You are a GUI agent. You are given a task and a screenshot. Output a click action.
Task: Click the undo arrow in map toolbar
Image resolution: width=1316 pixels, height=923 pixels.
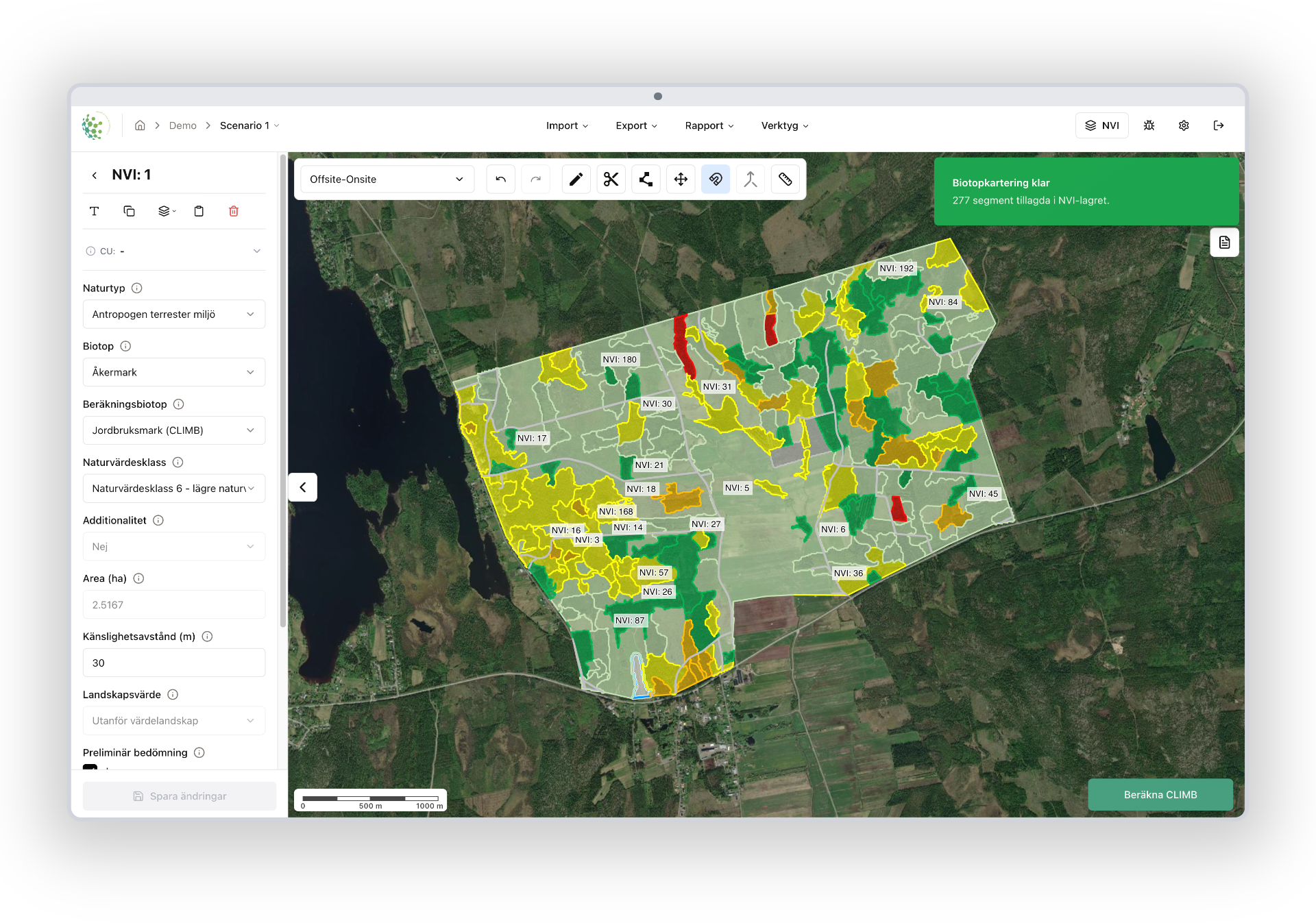500,180
